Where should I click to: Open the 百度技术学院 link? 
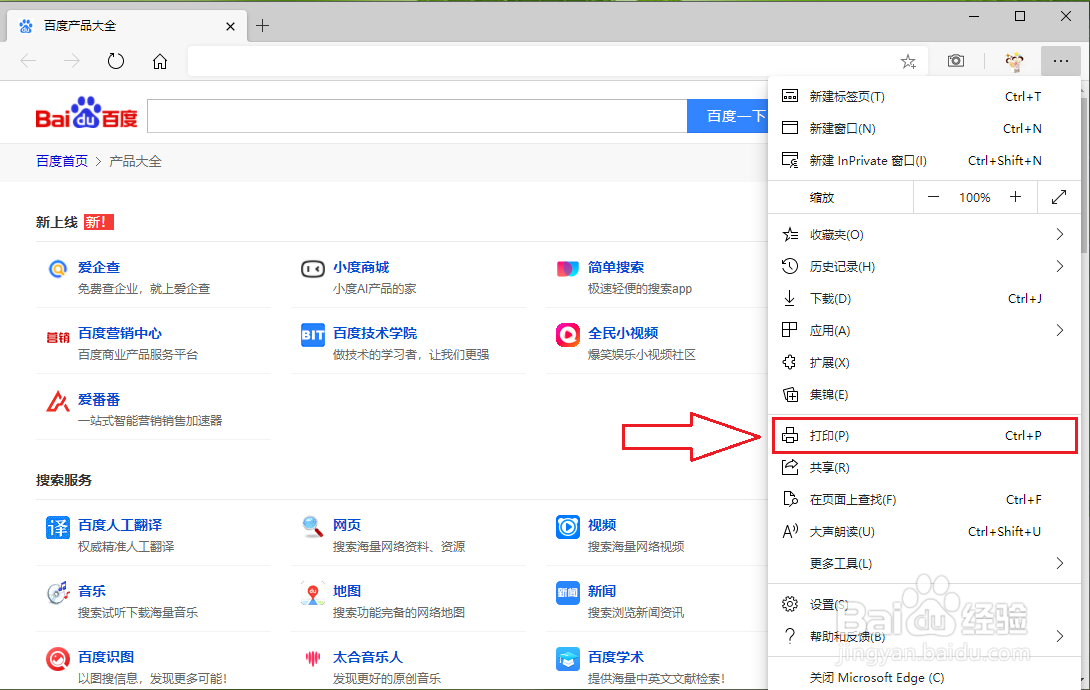(375, 334)
